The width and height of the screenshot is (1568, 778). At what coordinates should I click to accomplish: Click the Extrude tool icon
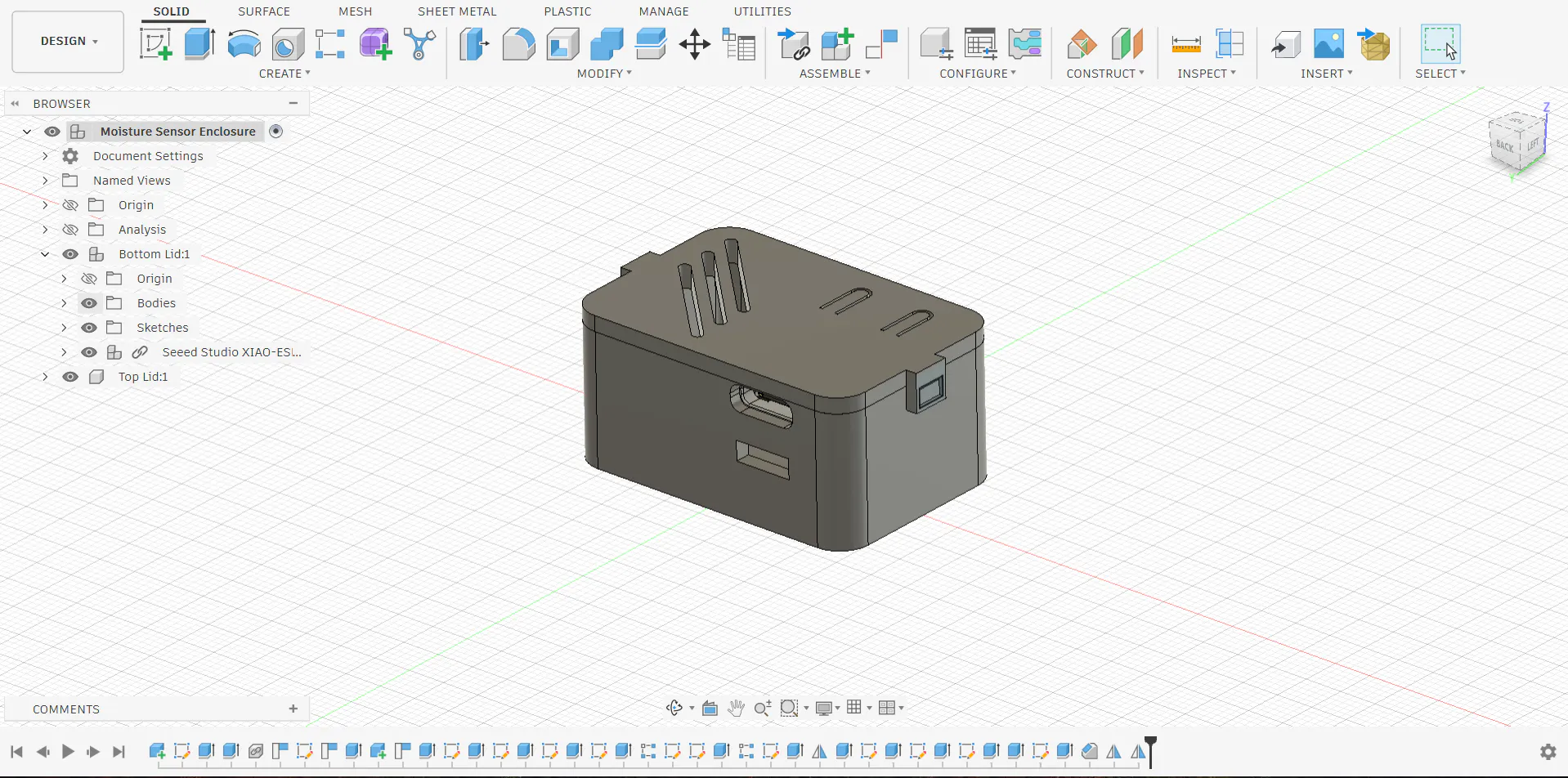[199, 44]
